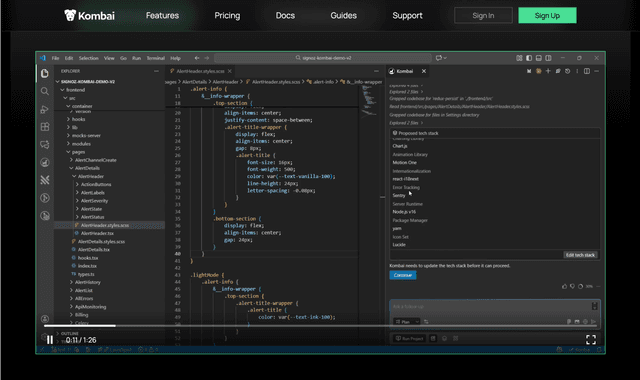Click the Go Forward arrow in title bar
The image size is (640, 380).
point(207,58)
